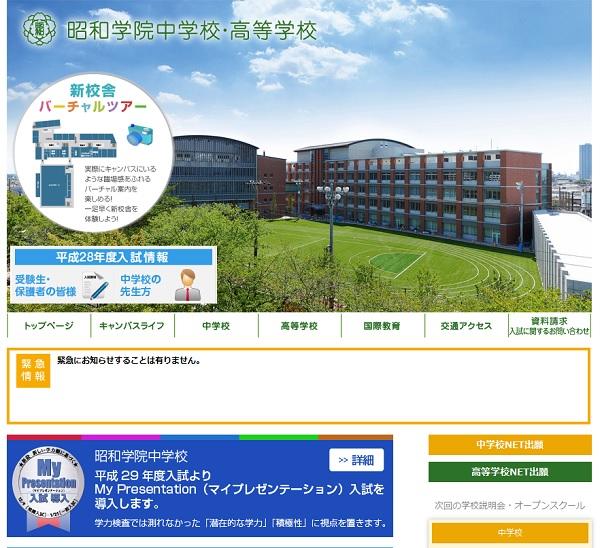Go to トップページ in navigation bar
This screenshot has width=600, height=548.
tap(48, 326)
